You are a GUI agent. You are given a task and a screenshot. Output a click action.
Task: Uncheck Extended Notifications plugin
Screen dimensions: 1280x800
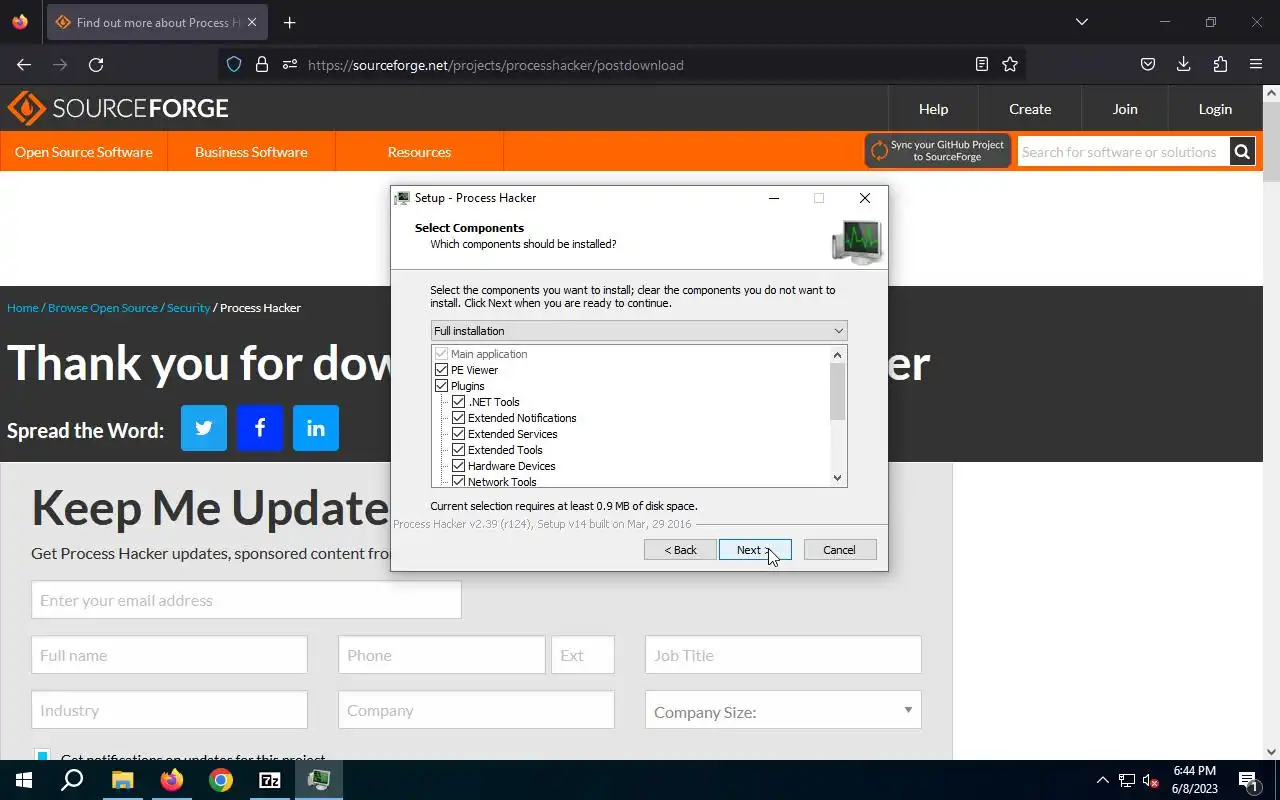point(459,418)
